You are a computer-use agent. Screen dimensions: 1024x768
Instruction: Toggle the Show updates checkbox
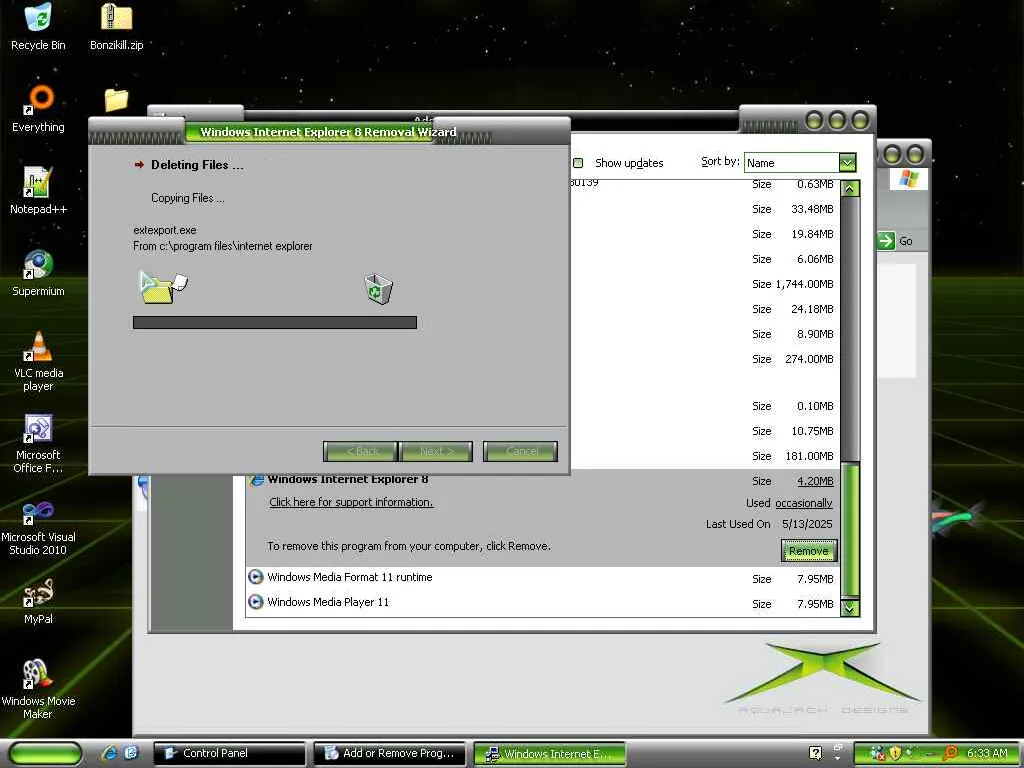(x=578, y=163)
